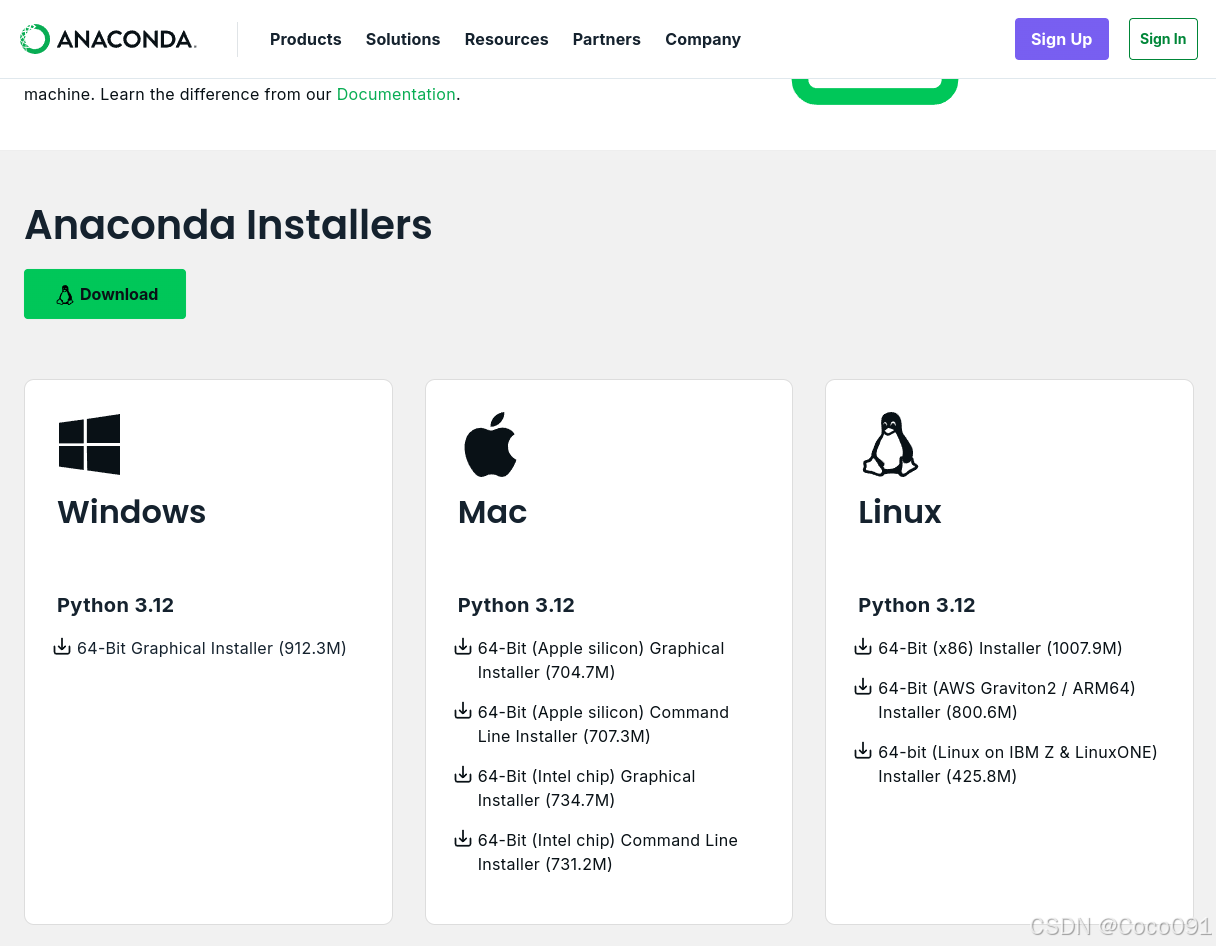The height and width of the screenshot is (946, 1216).
Task: Click the Windows card heading
Action: coord(131,512)
